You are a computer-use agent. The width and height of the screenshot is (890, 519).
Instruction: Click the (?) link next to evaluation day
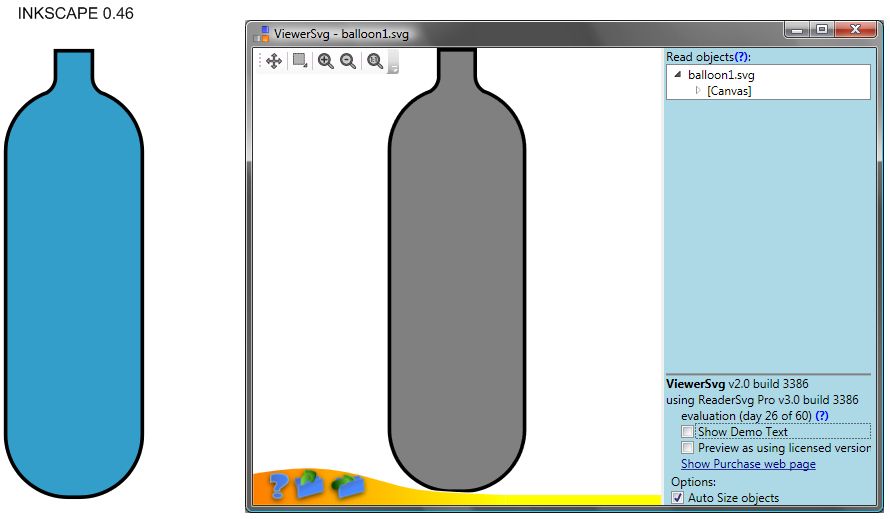click(822, 416)
